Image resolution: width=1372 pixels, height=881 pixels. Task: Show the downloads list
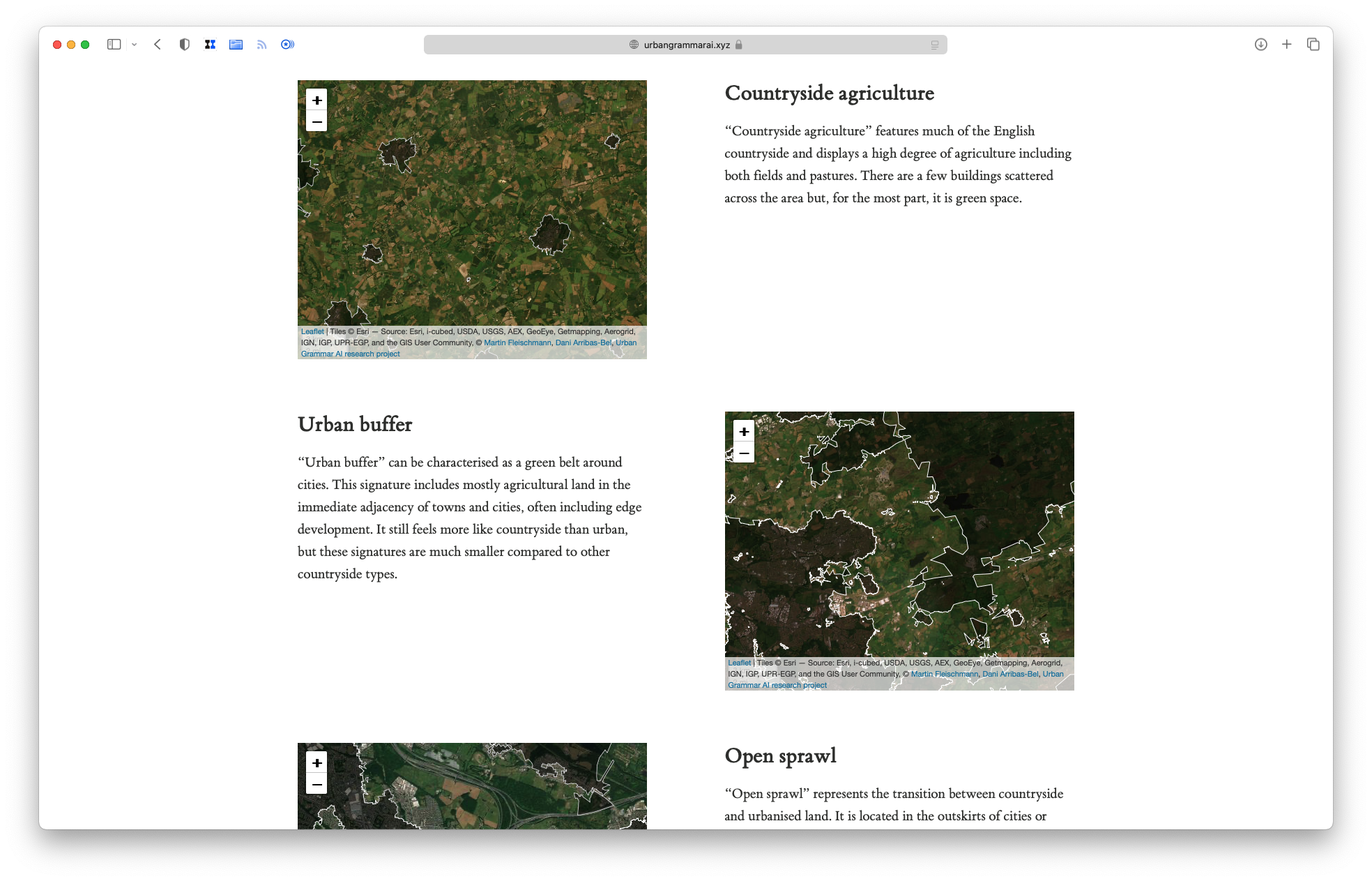pyautogui.click(x=1260, y=45)
